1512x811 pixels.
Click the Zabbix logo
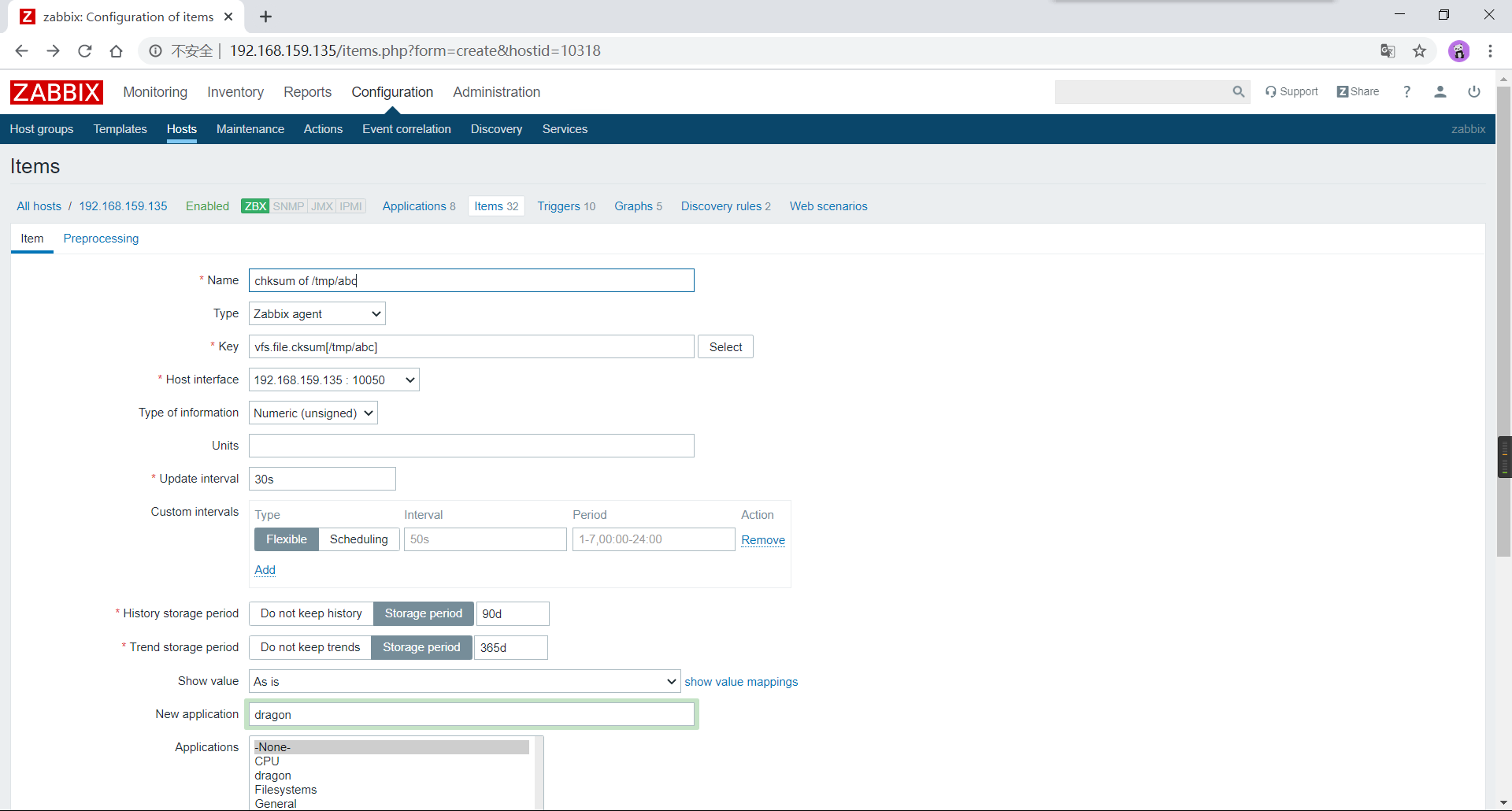click(57, 92)
